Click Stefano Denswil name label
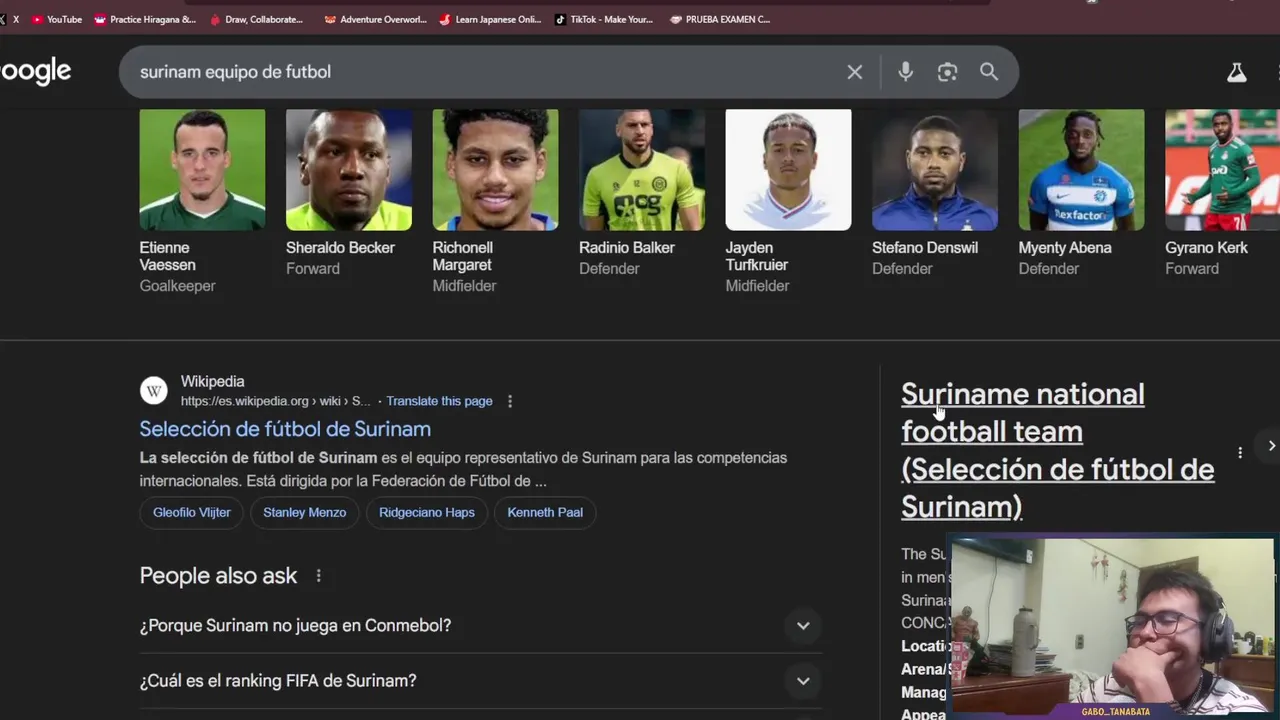Screen dimensions: 1280x720 point(925,248)
